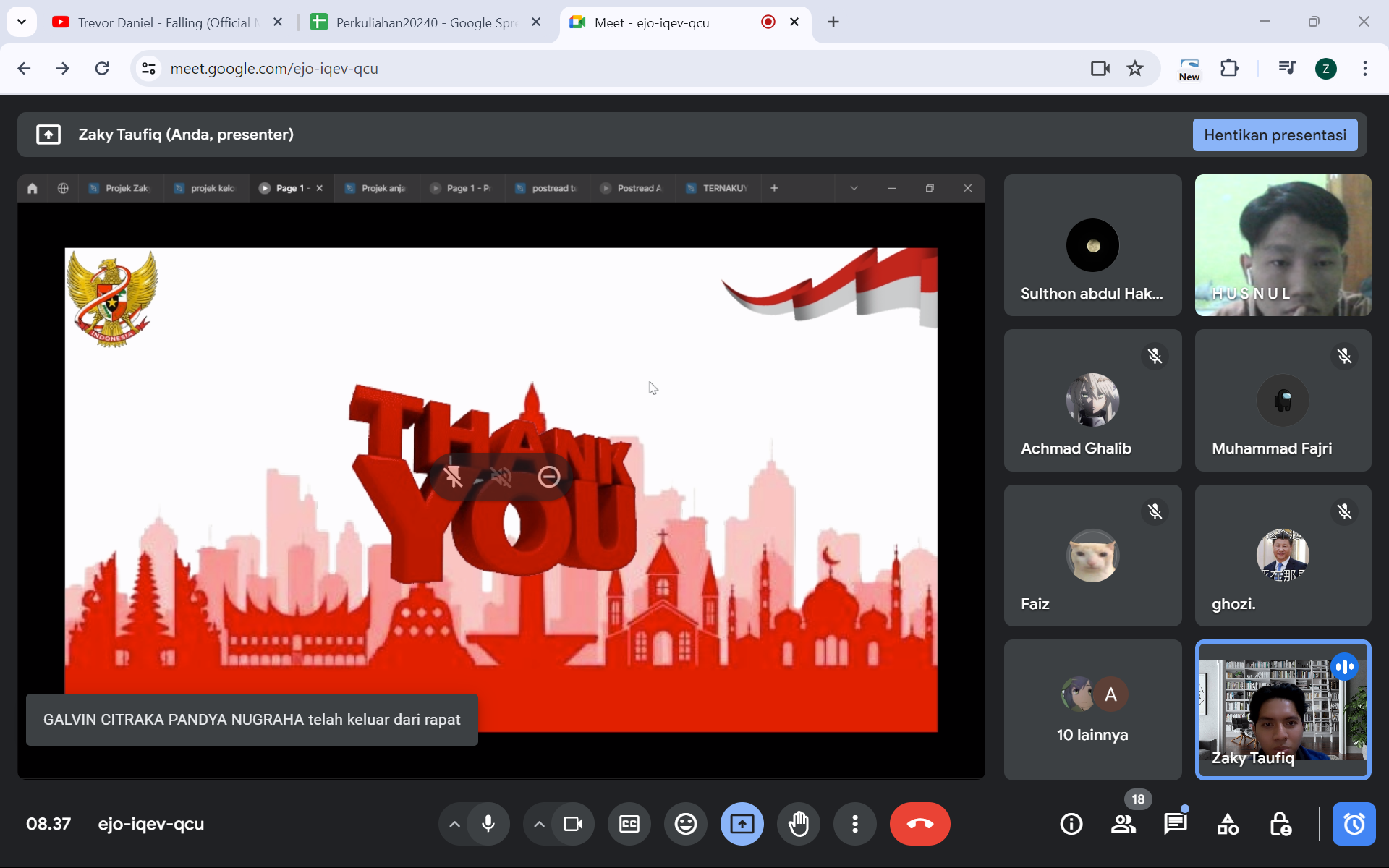Viewport: 1389px width, 868px height.
Task: Toggle the camera on or off
Action: tap(573, 824)
